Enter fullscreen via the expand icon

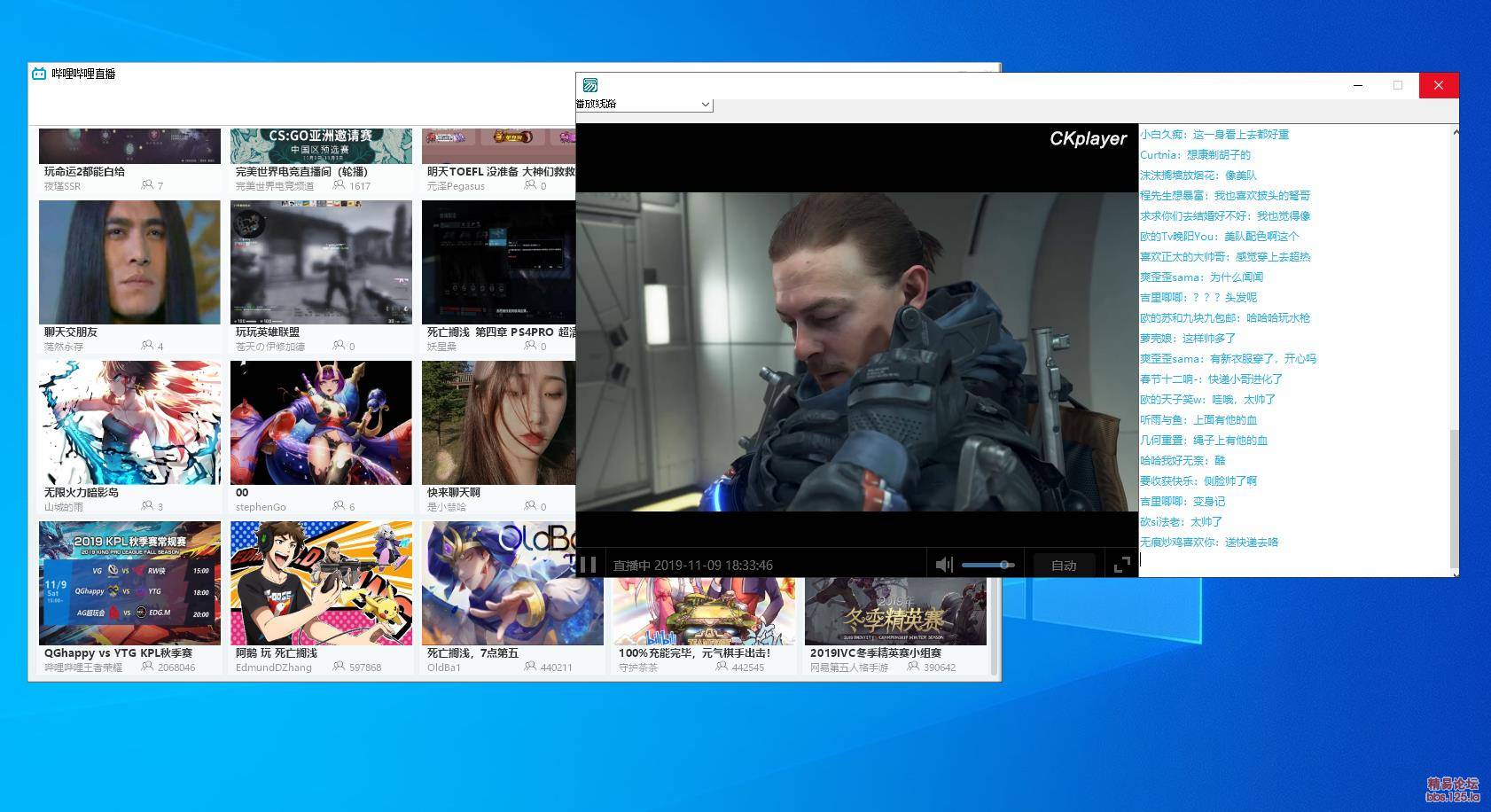pos(1122,565)
